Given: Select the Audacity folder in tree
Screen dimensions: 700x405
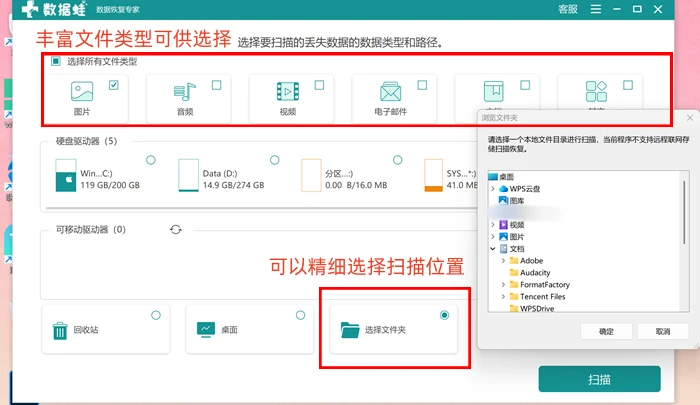Looking at the screenshot, I should tap(535, 272).
